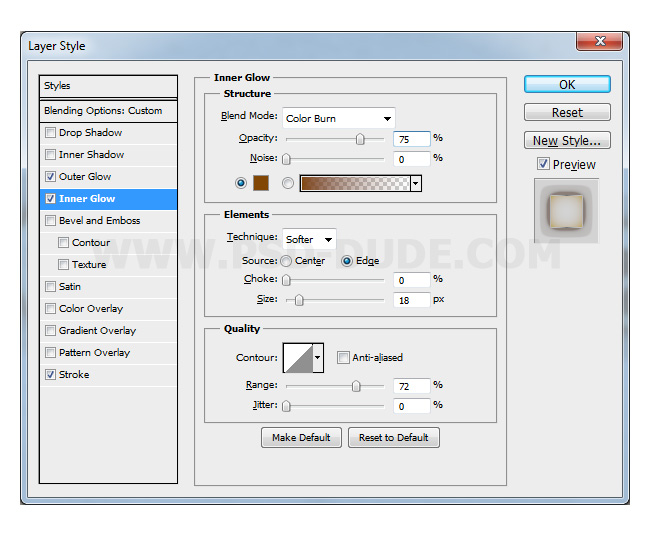Select Blending Options: Custom
Viewport: 650px width, 536px height.
[x=108, y=111]
